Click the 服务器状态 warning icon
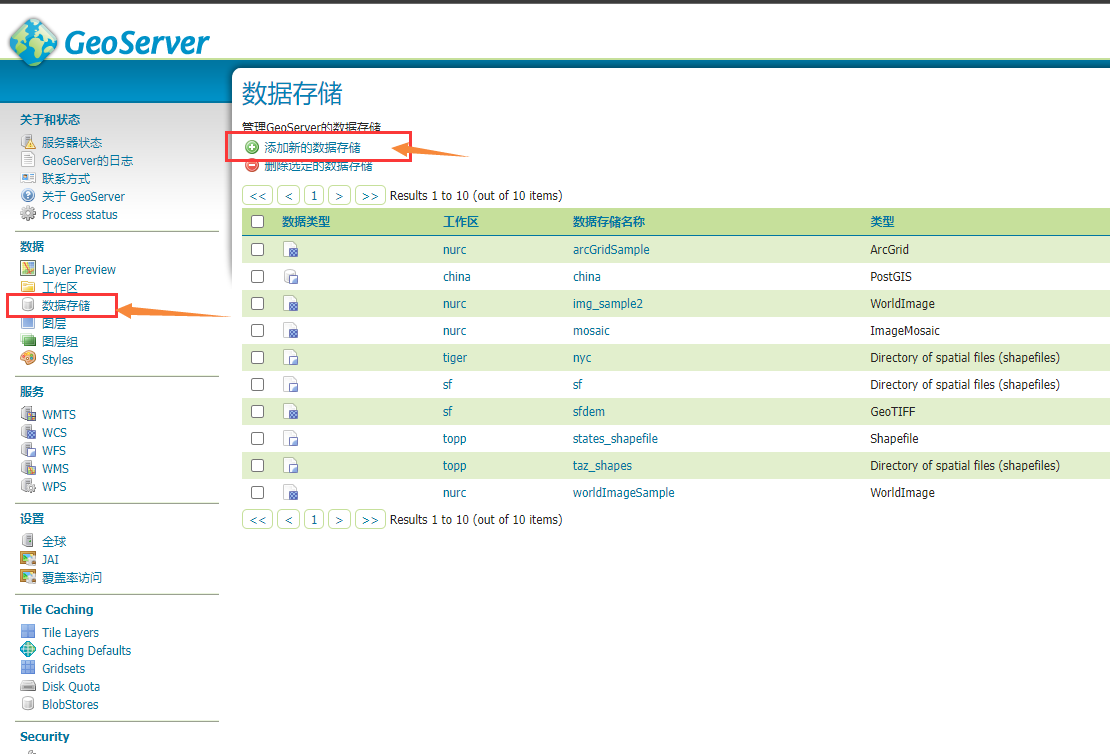 (x=28, y=142)
